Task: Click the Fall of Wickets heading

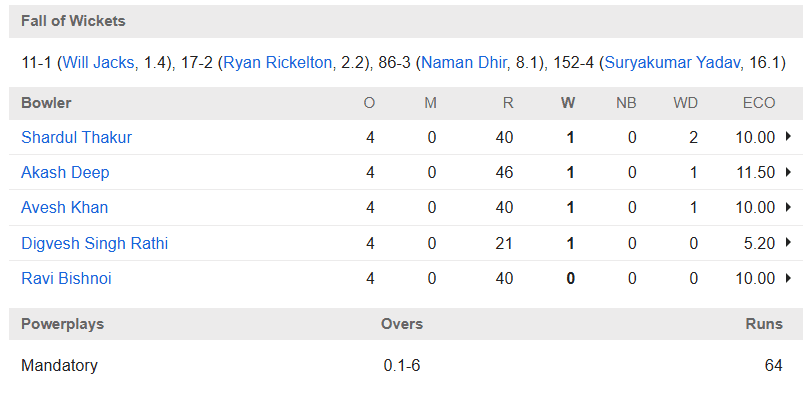Action: click(x=74, y=21)
